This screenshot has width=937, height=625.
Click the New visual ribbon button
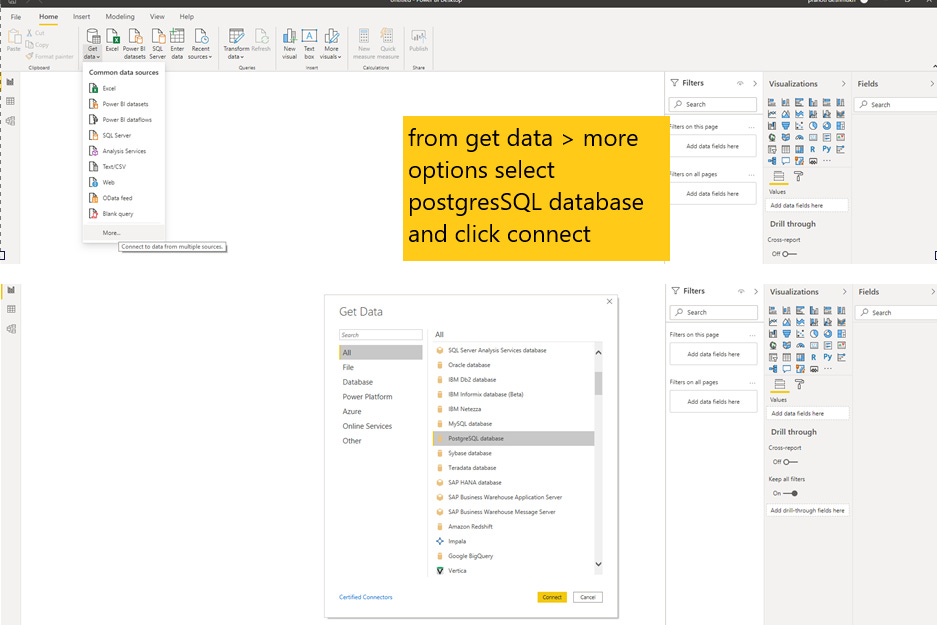(290, 43)
